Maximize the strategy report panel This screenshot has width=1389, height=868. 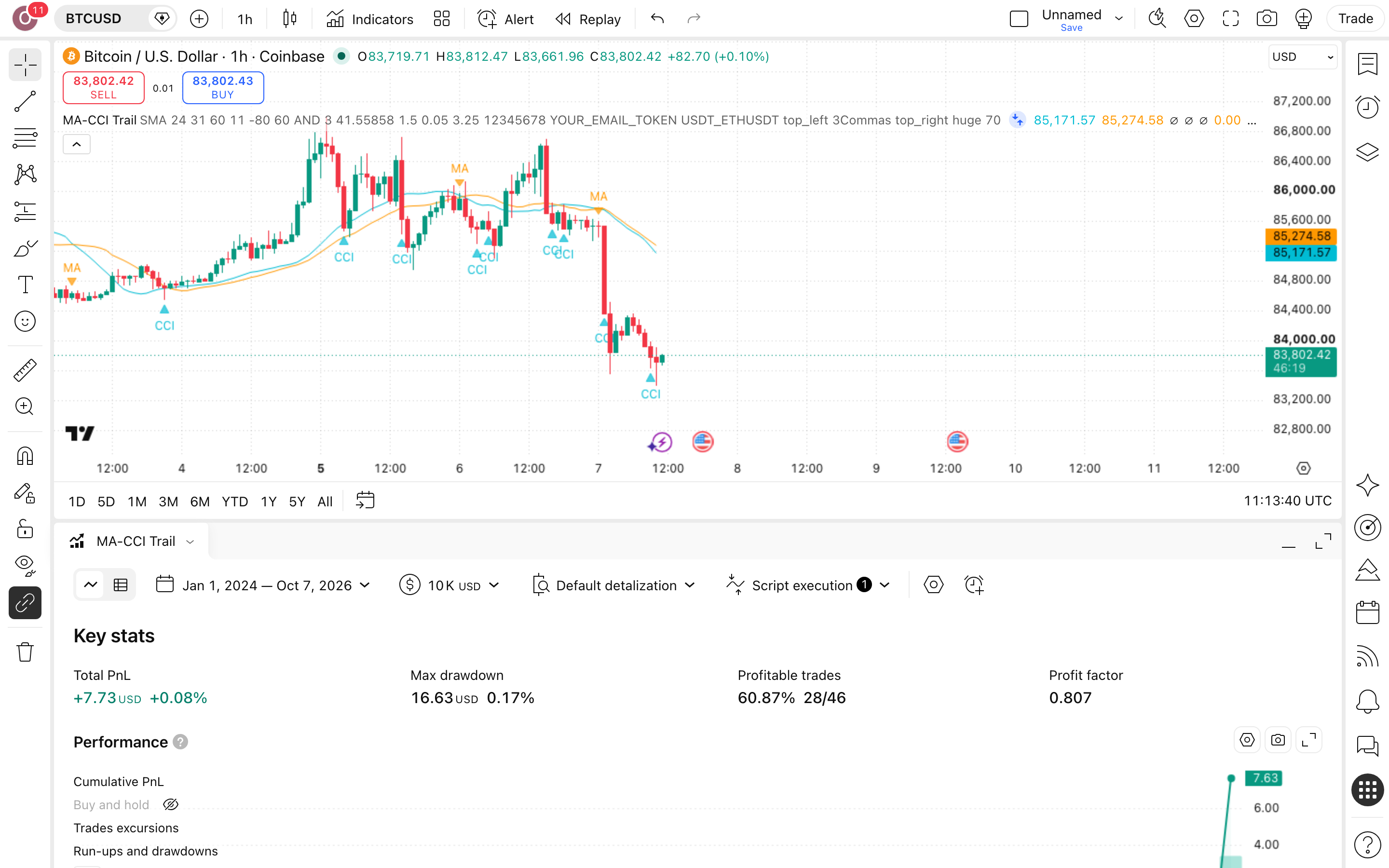[x=1323, y=541]
